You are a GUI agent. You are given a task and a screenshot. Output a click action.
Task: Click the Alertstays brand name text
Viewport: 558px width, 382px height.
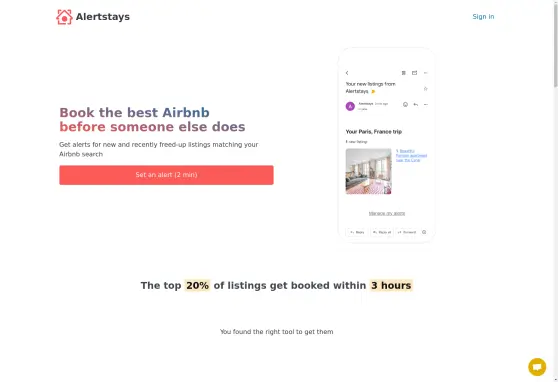pyautogui.click(x=103, y=17)
